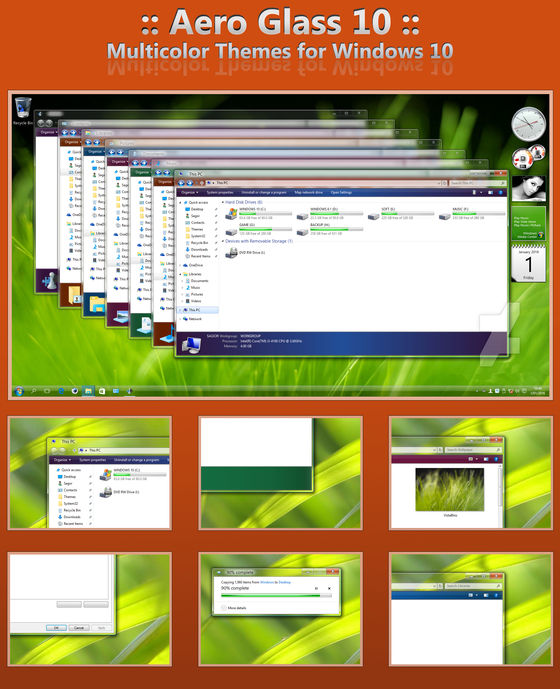The height and width of the screenshot is (689, 560).
Task: Pause the file copy operation
Action: pos(316,588)
